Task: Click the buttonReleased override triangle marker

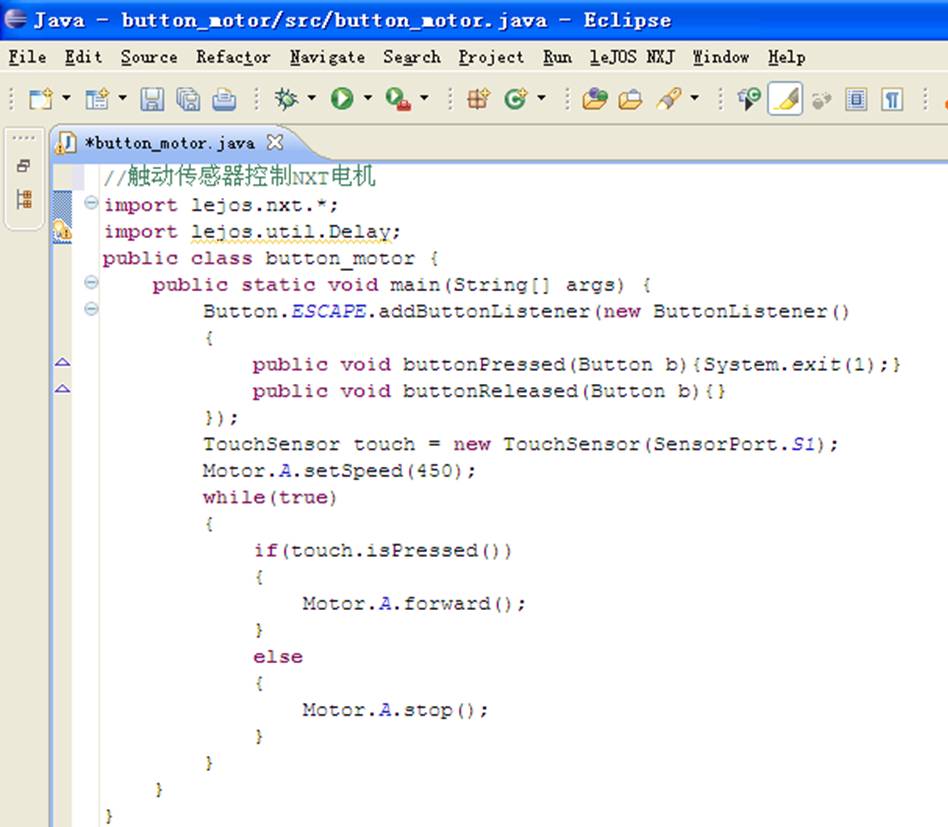Action: click(62, 389)
